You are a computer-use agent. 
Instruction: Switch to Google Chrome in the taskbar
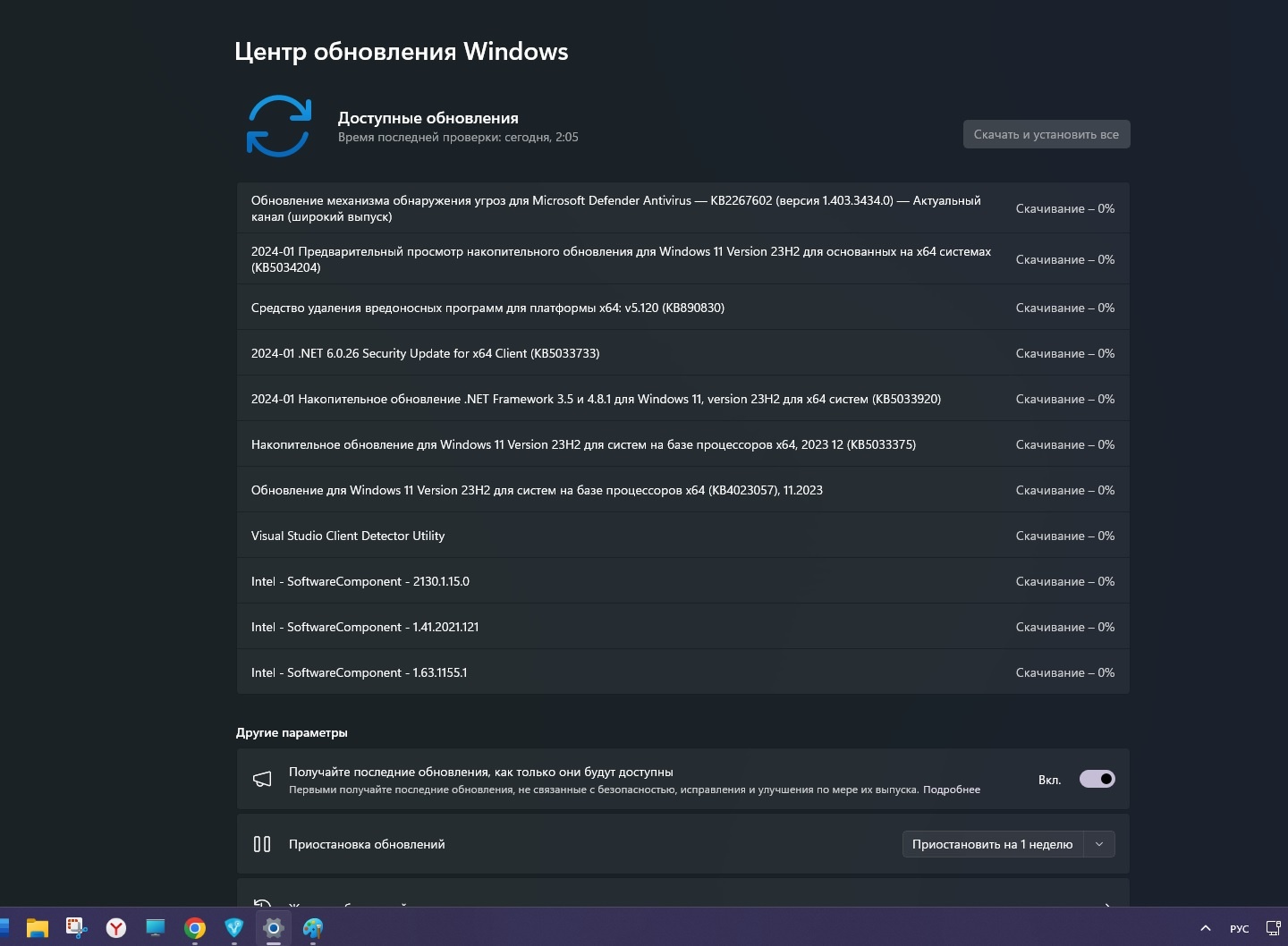point(195,928)
